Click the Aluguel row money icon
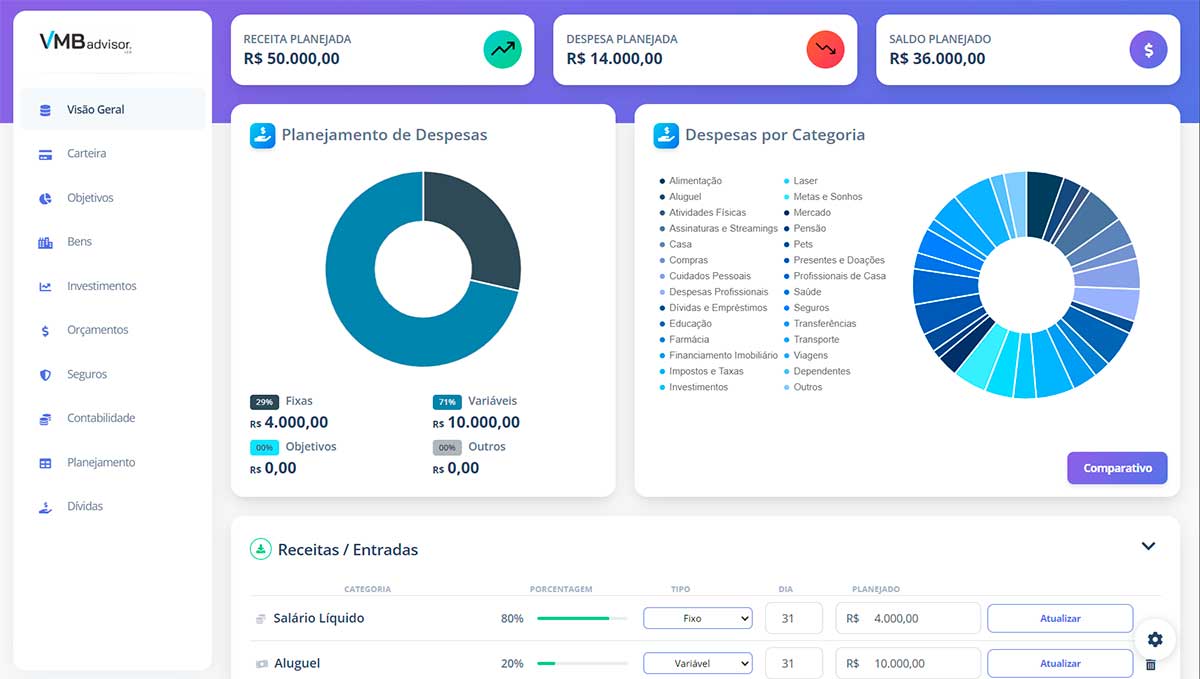 [x=261, y=663]
